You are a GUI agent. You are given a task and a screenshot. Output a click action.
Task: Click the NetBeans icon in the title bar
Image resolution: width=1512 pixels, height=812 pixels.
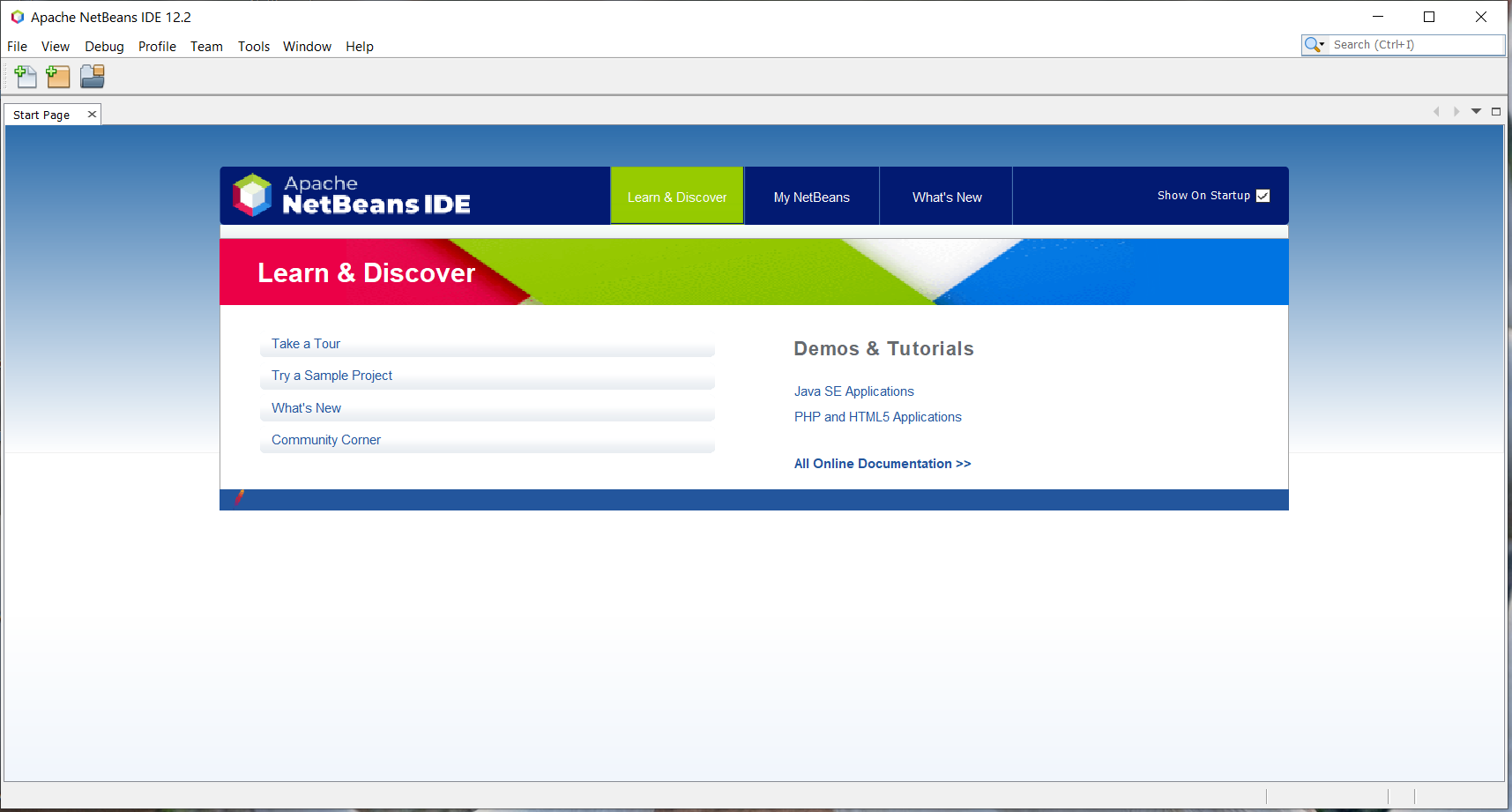pyautogui.click(x=17, y=17)
